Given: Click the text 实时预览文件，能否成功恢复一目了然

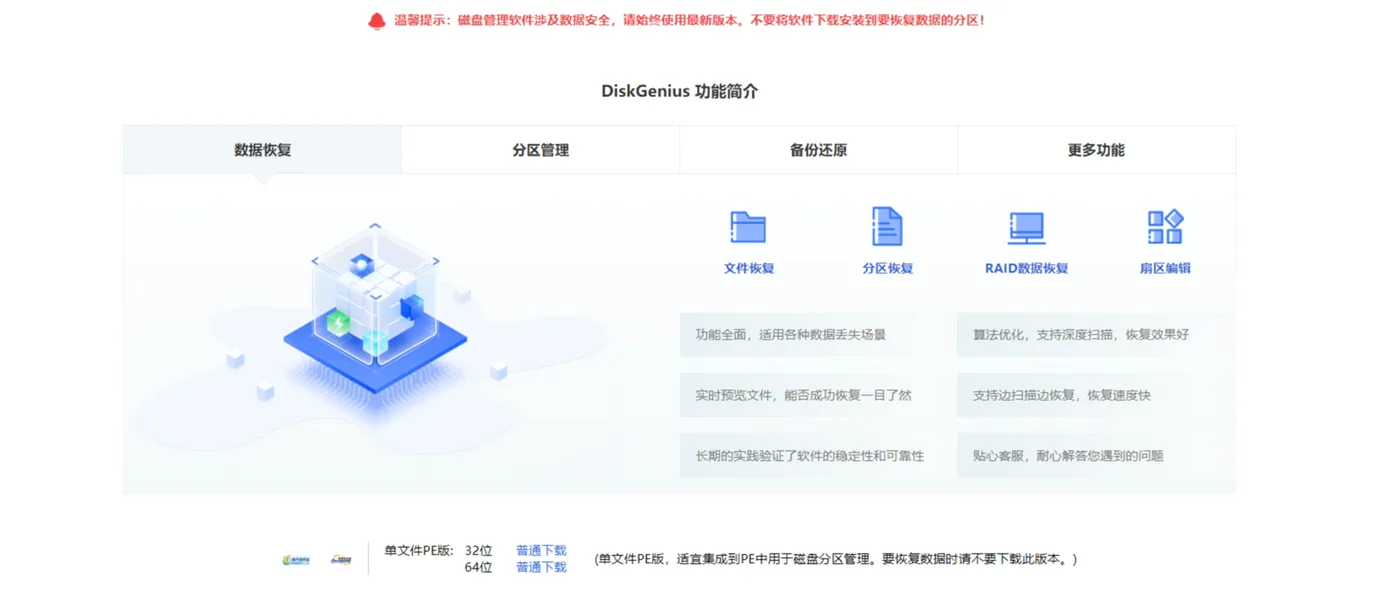Looking at the screenshot, I should [804, 395].
